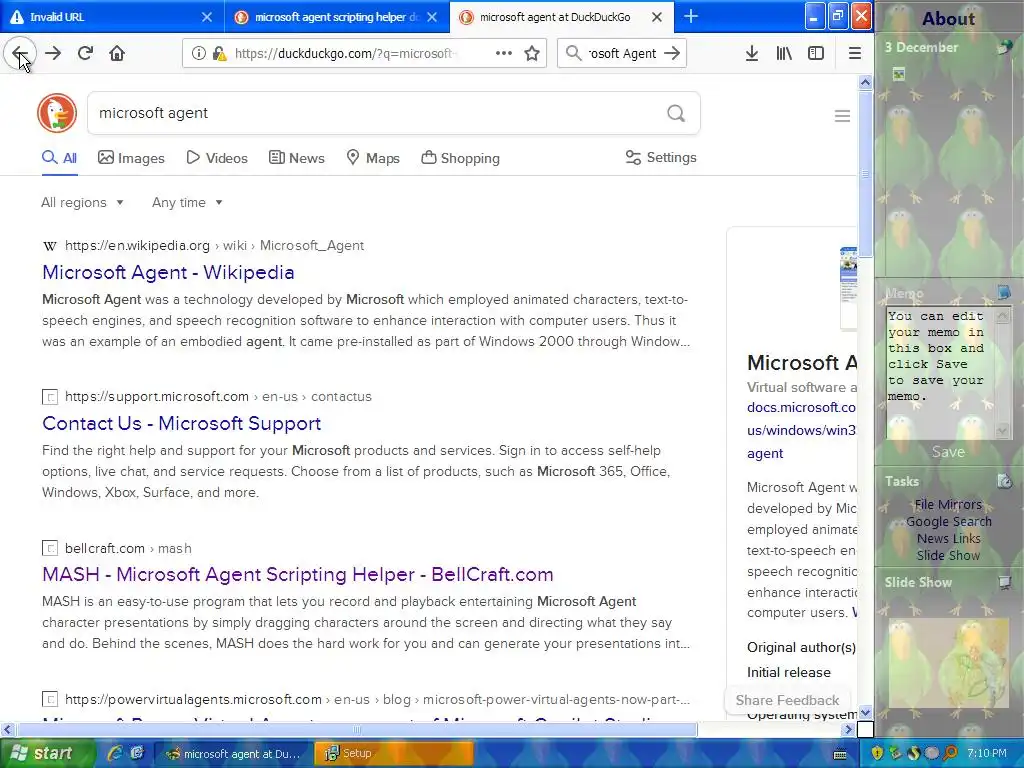Open DuckDuckGo page side menu
This screenshot has width=1024, height=768.
click(842, 116)
